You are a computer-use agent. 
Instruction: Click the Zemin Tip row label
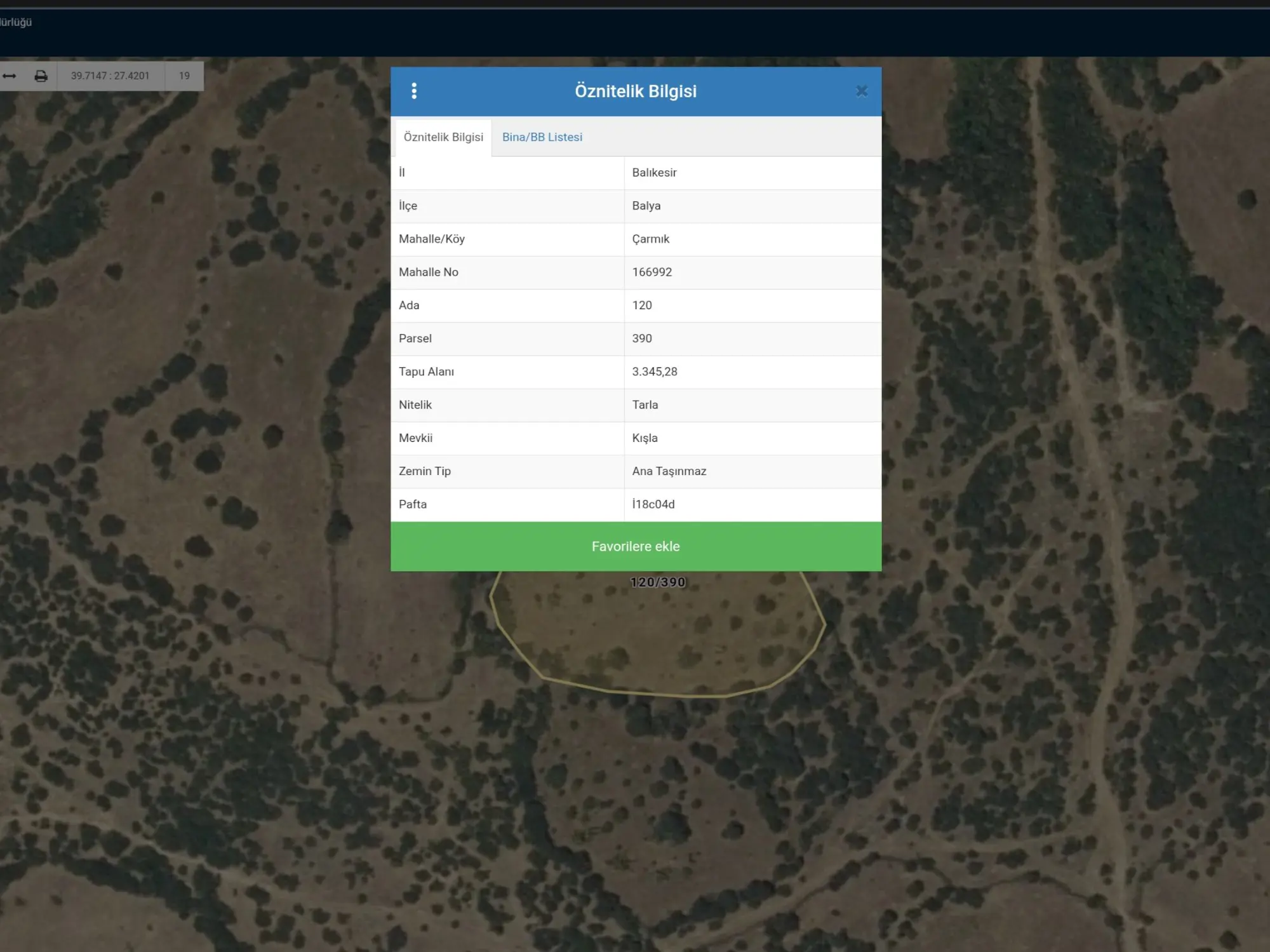424,471
